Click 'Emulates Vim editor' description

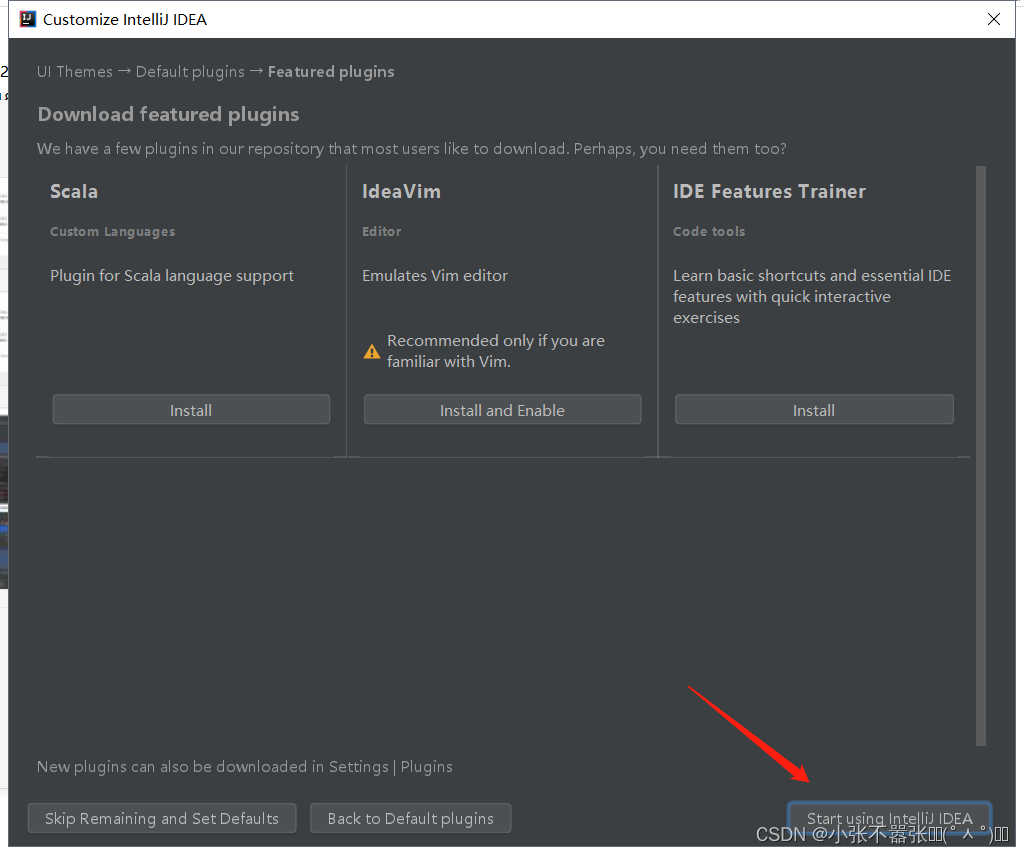(x=435, y=276)
